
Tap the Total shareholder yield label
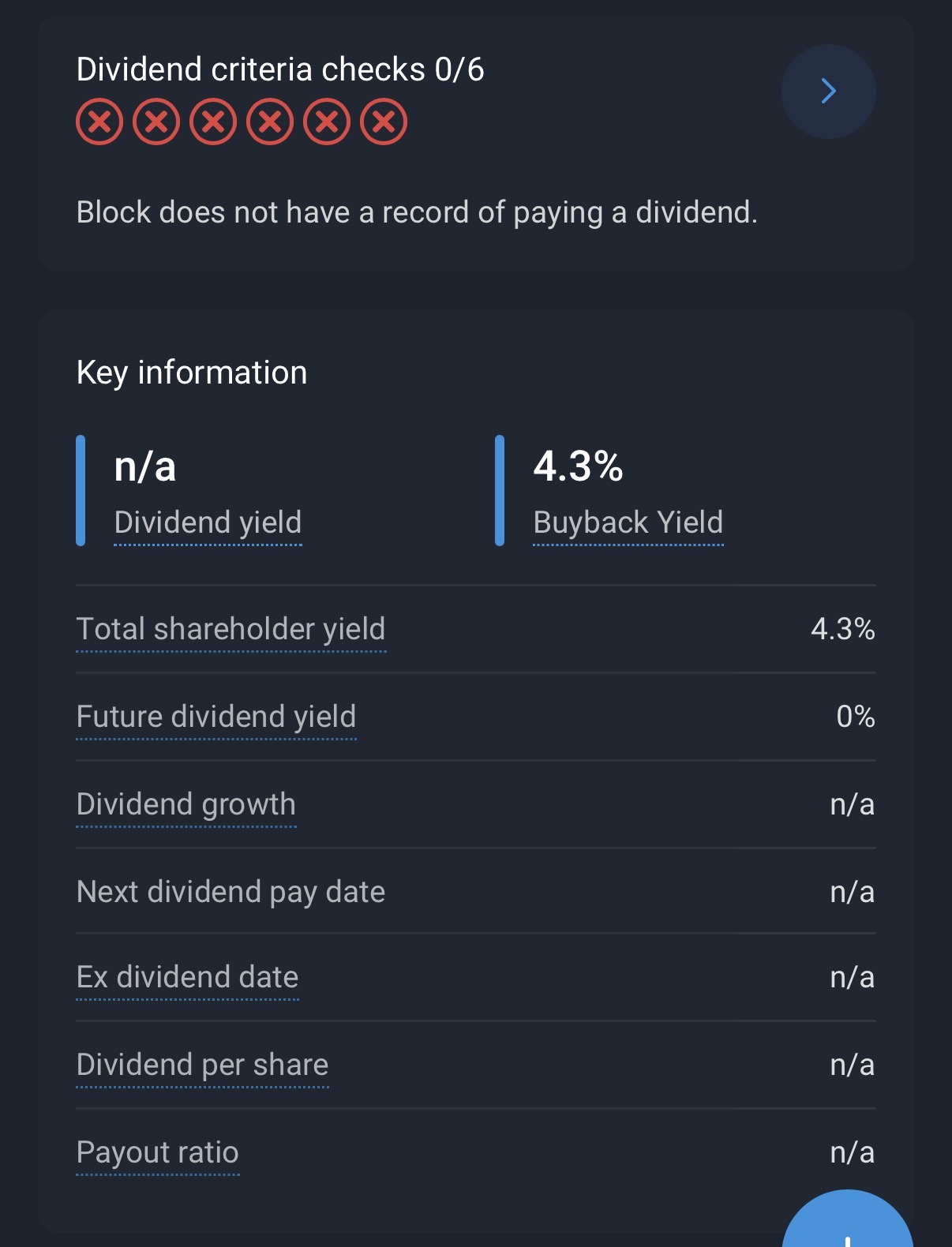pyautogui.click(x=231, y=630)
